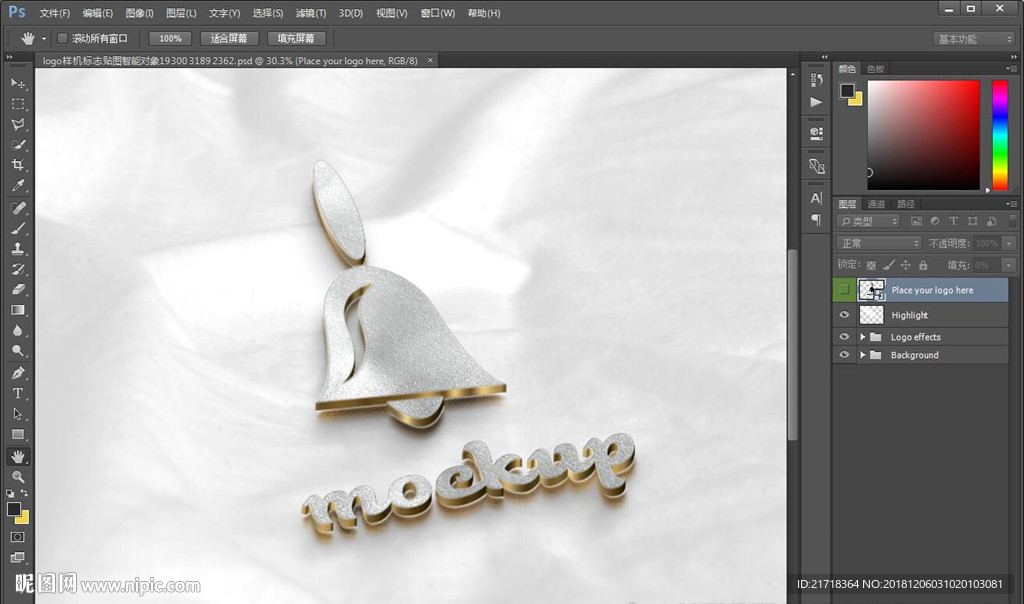Select the Lasso tool
1024x604 pixels.
(18, 124)
